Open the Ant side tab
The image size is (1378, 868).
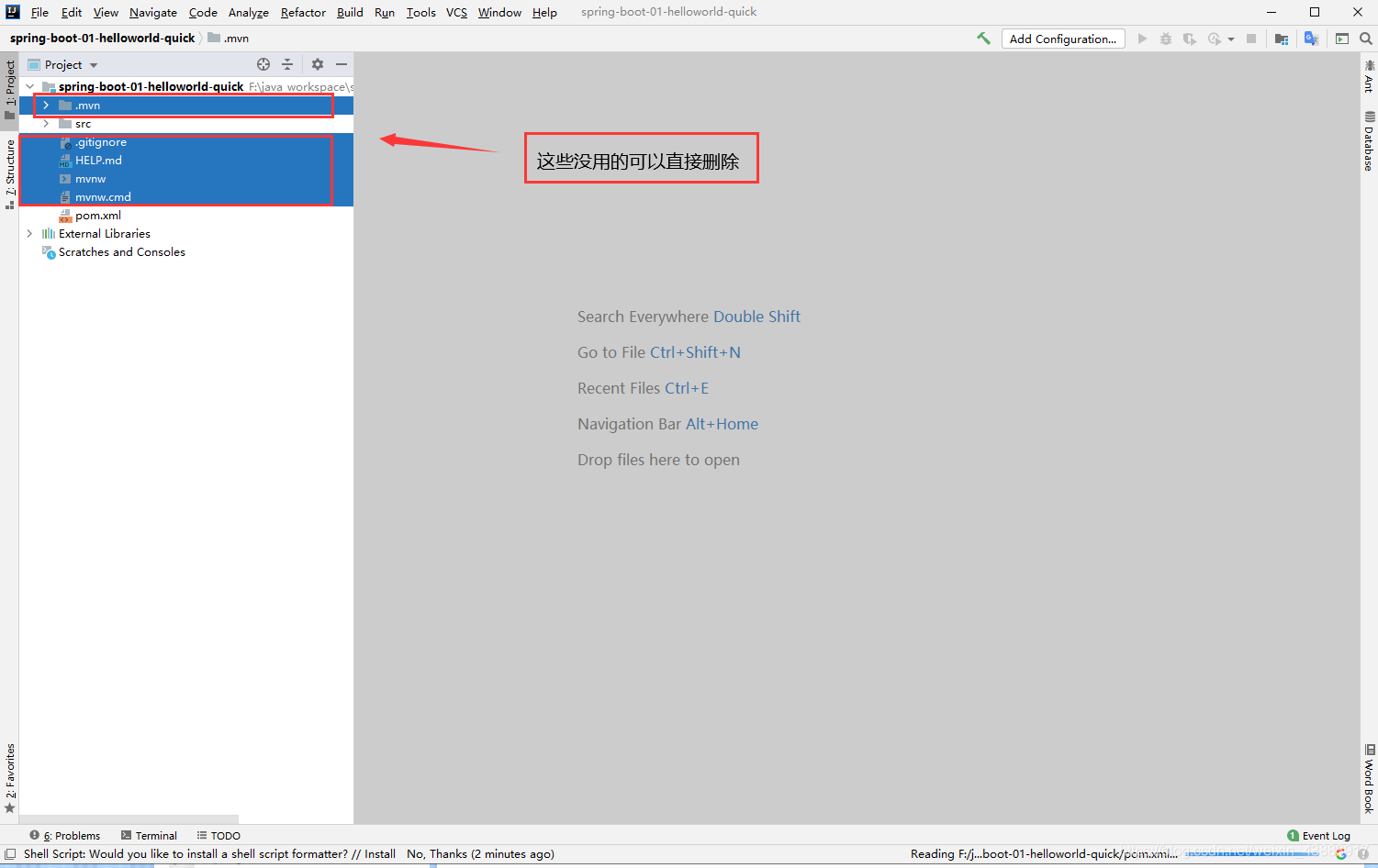coord(1369,76)
